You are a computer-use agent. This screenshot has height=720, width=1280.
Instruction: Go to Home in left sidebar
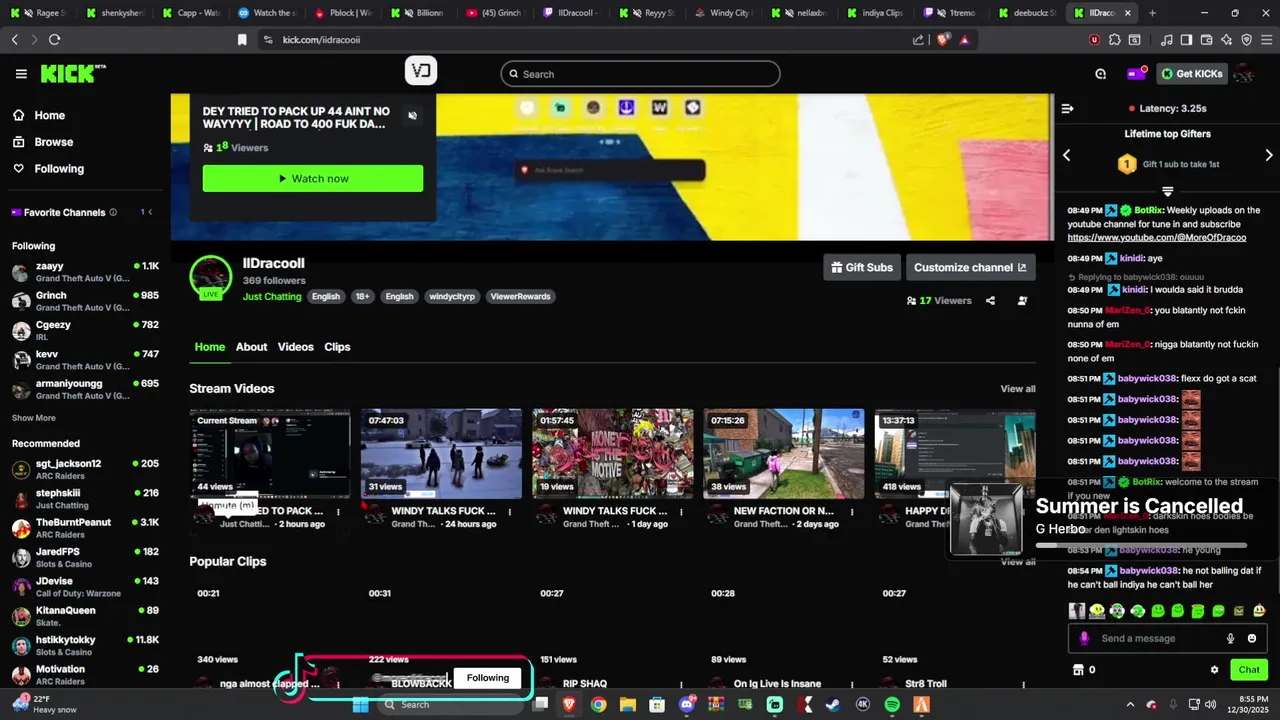(x=39, y=115)
